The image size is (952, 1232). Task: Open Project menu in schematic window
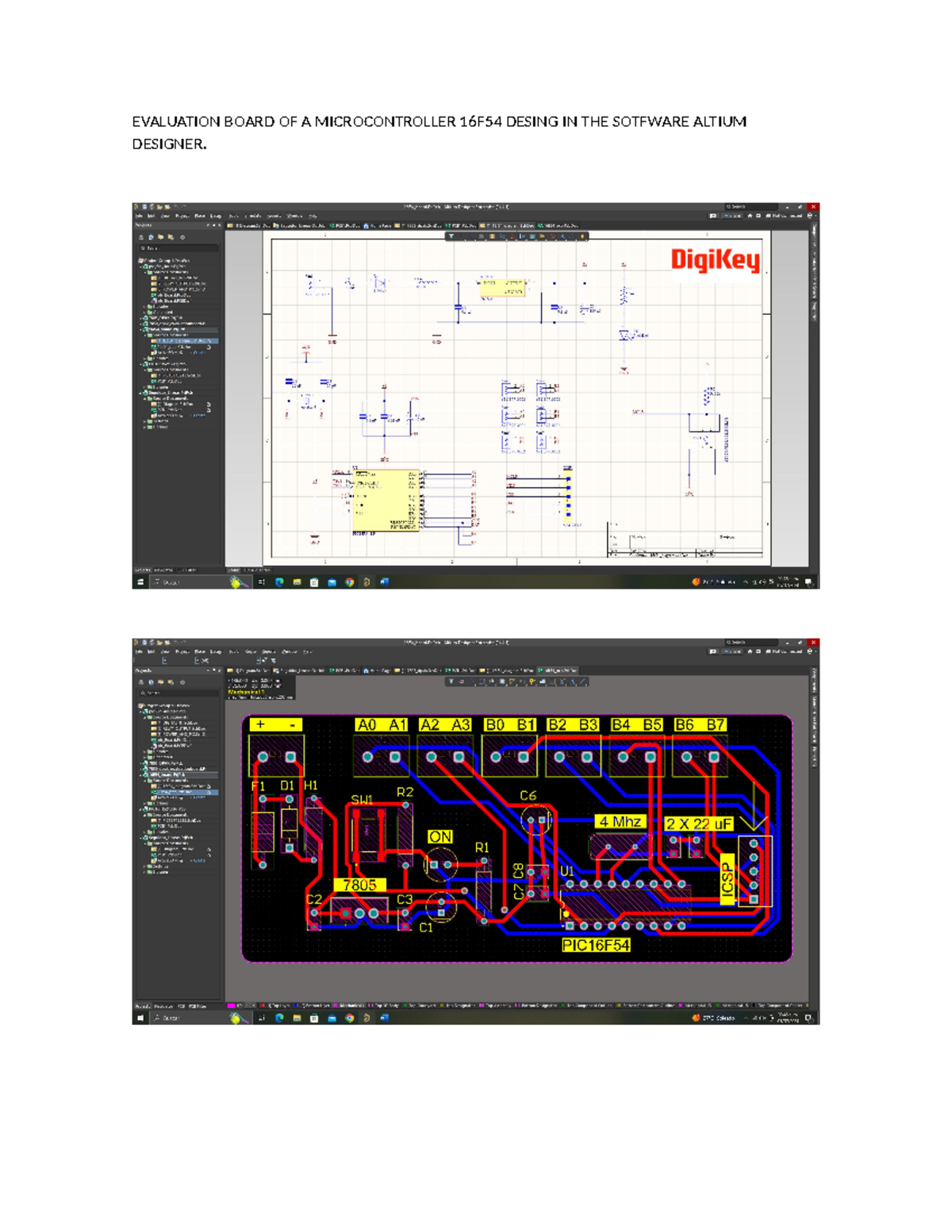[182, 216]
